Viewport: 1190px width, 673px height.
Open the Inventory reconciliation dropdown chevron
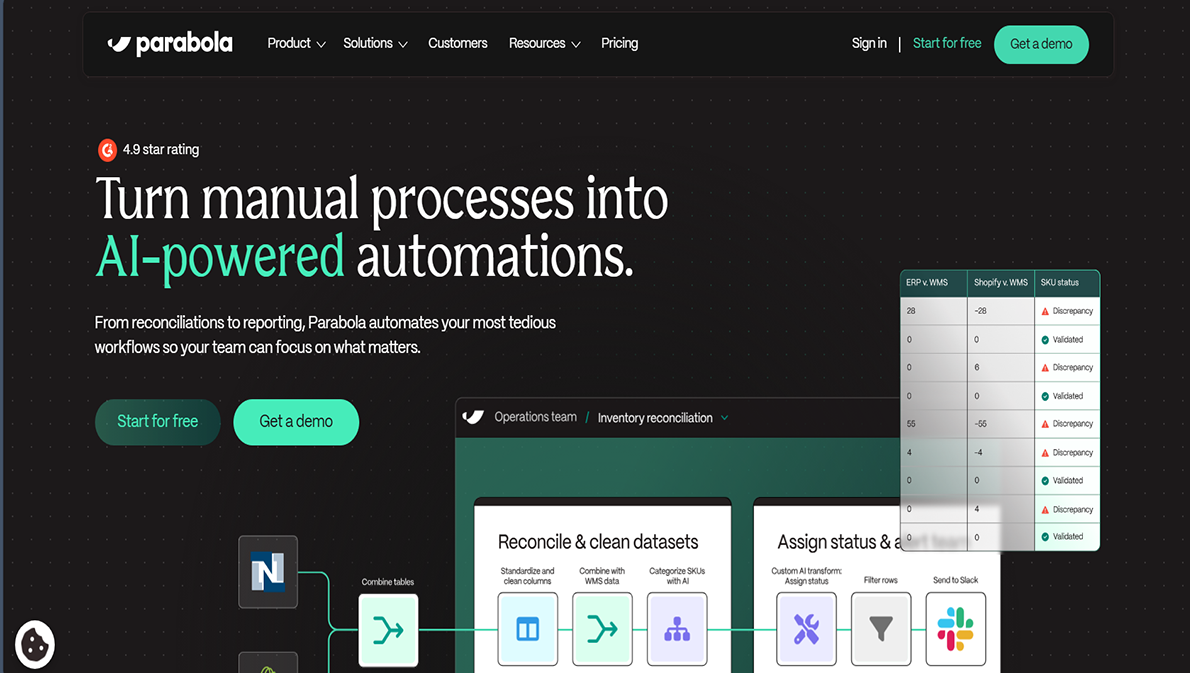pos(724,418)
